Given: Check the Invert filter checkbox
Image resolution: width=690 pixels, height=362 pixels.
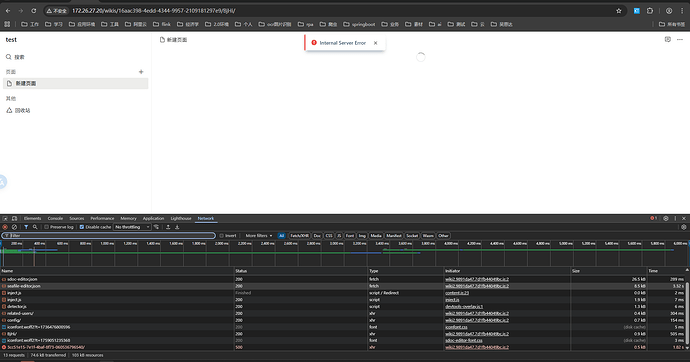Looking at the screenshot, I should [x=221, y=236].
